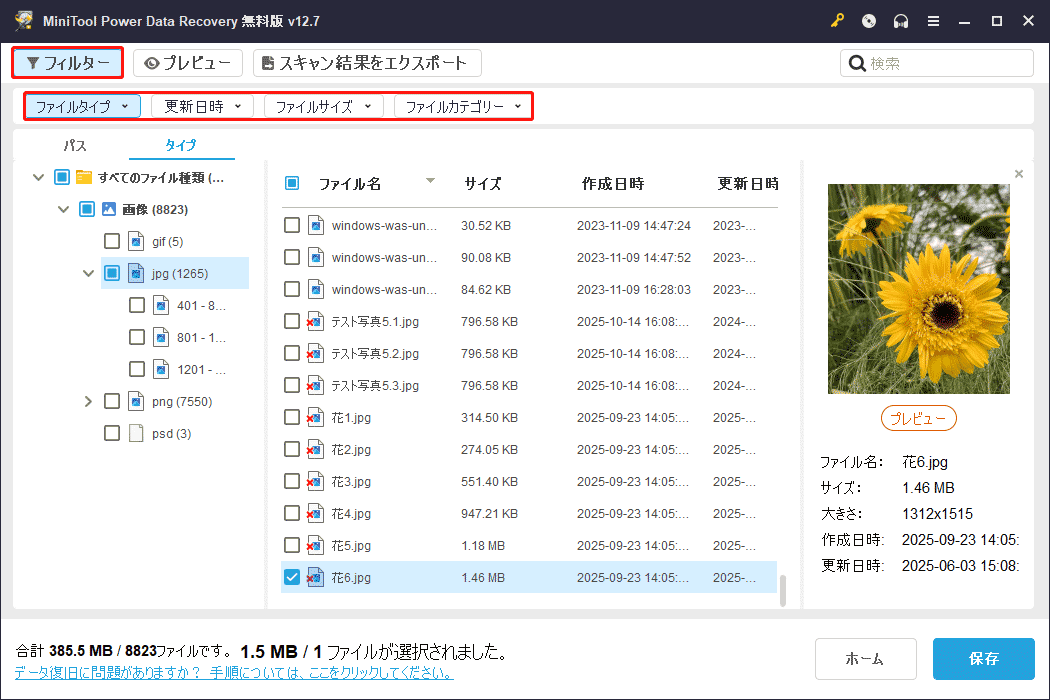The width and height of the screenshot is (1050, 700).
Task: Check the checkbox next to 花1.jpg
Action: 291,417
